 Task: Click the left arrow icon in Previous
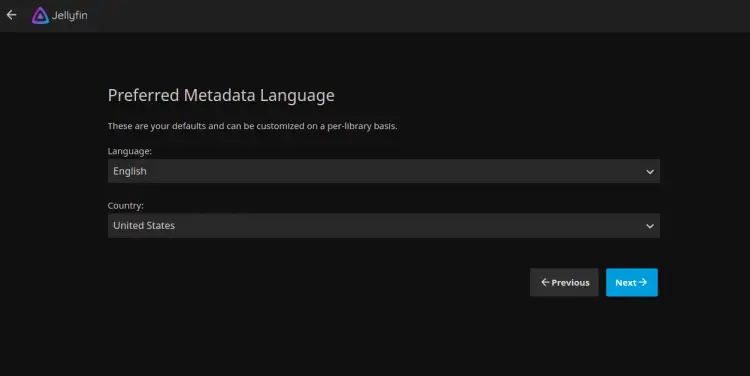(x=545, y=282)
